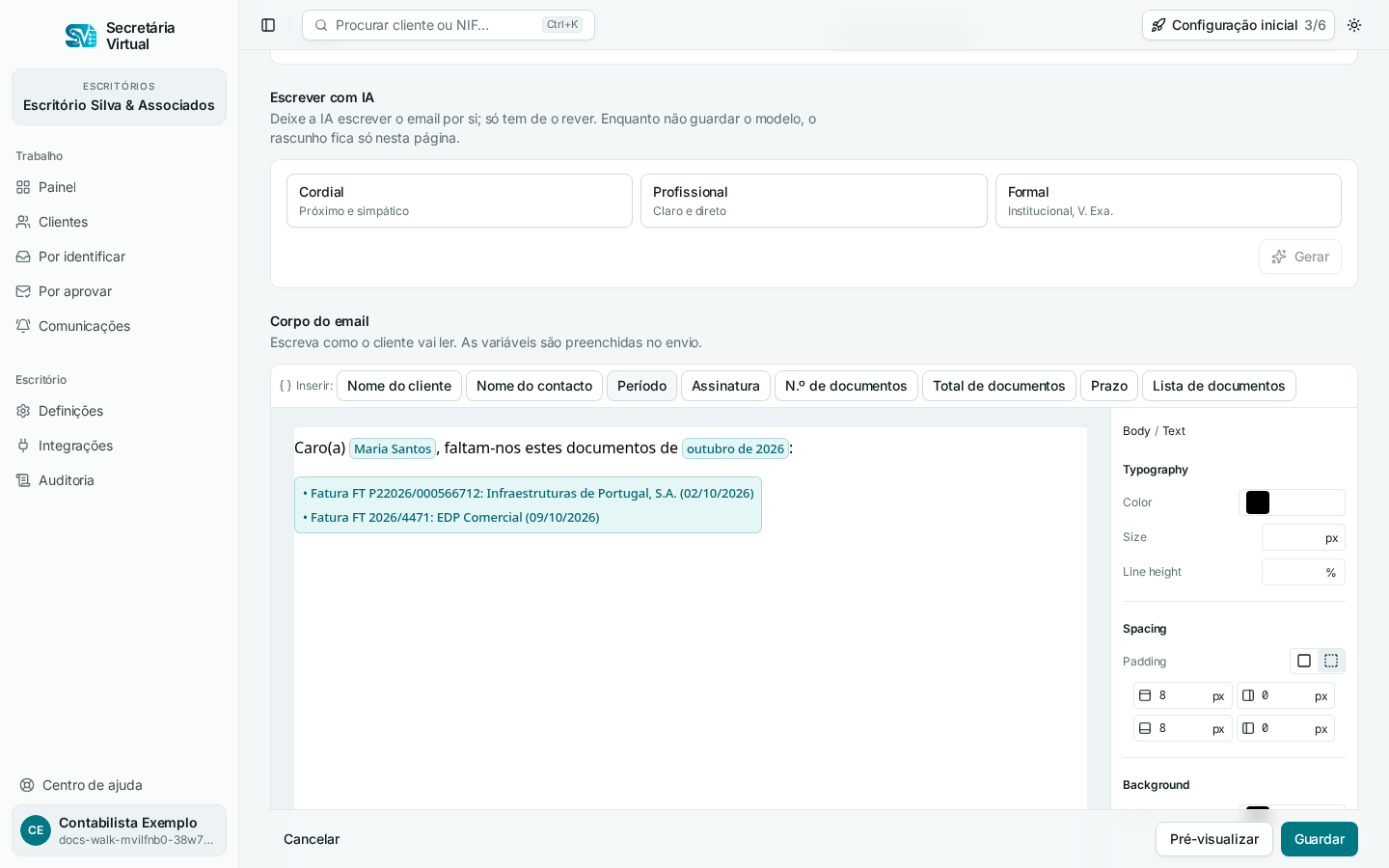Click the Pré-visualizar button
This screenshot has width=1389, height=868.
[1214, 839]
